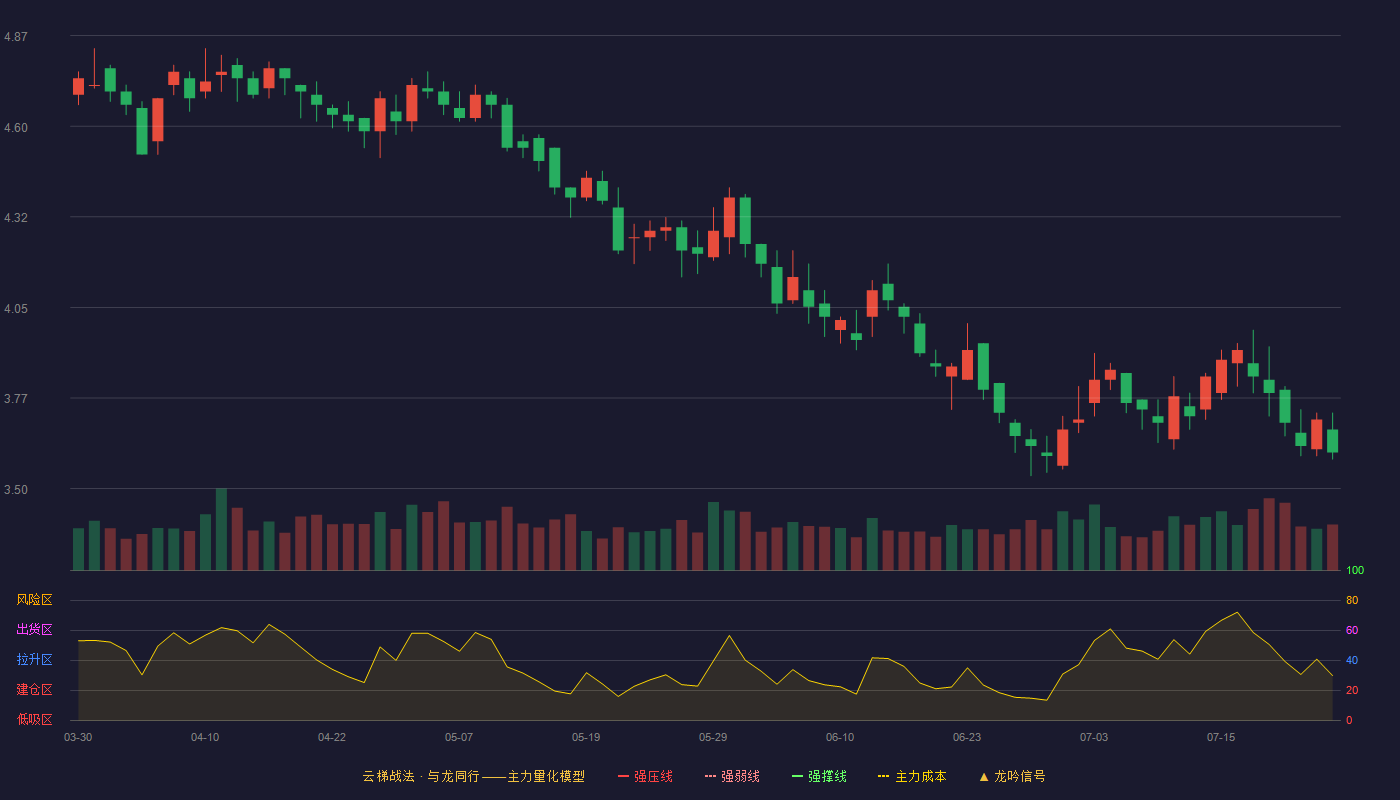The width and height of the screenshot is (1400, 800).
Task: Toggle the 强撑线 legend label
Action: pos(827,776)
